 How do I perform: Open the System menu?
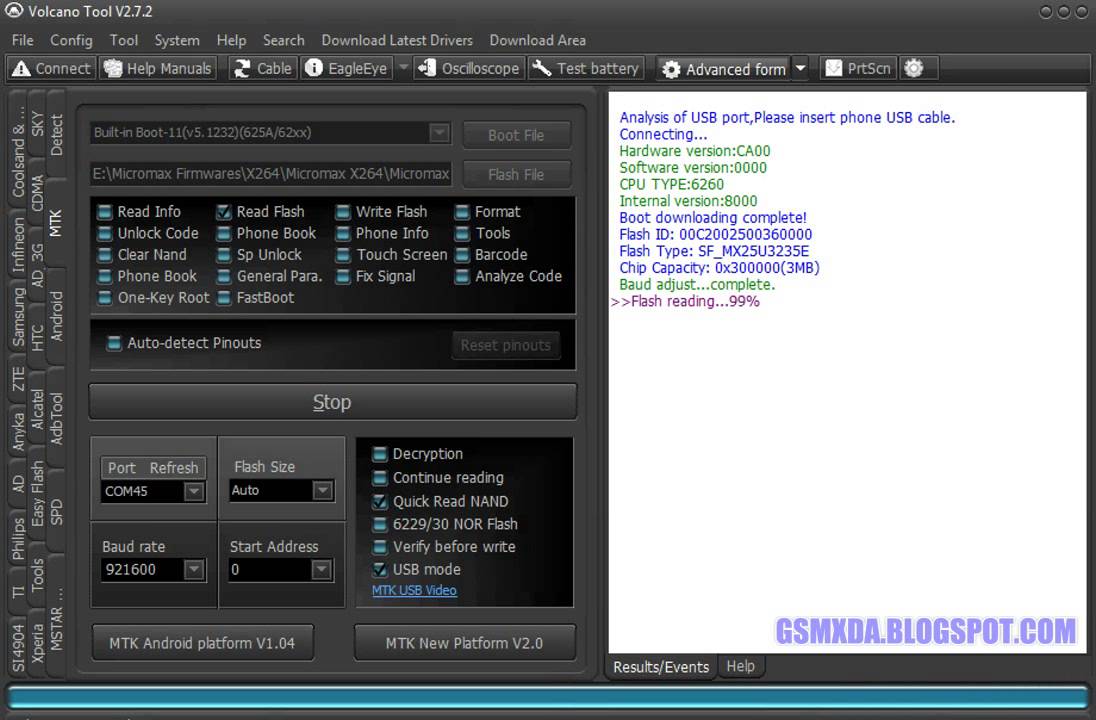coord(177,41)
